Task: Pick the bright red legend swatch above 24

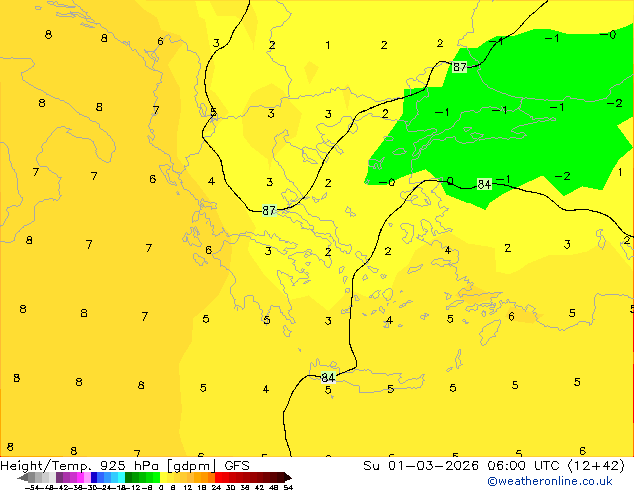Action: click(x=218, y=477)
